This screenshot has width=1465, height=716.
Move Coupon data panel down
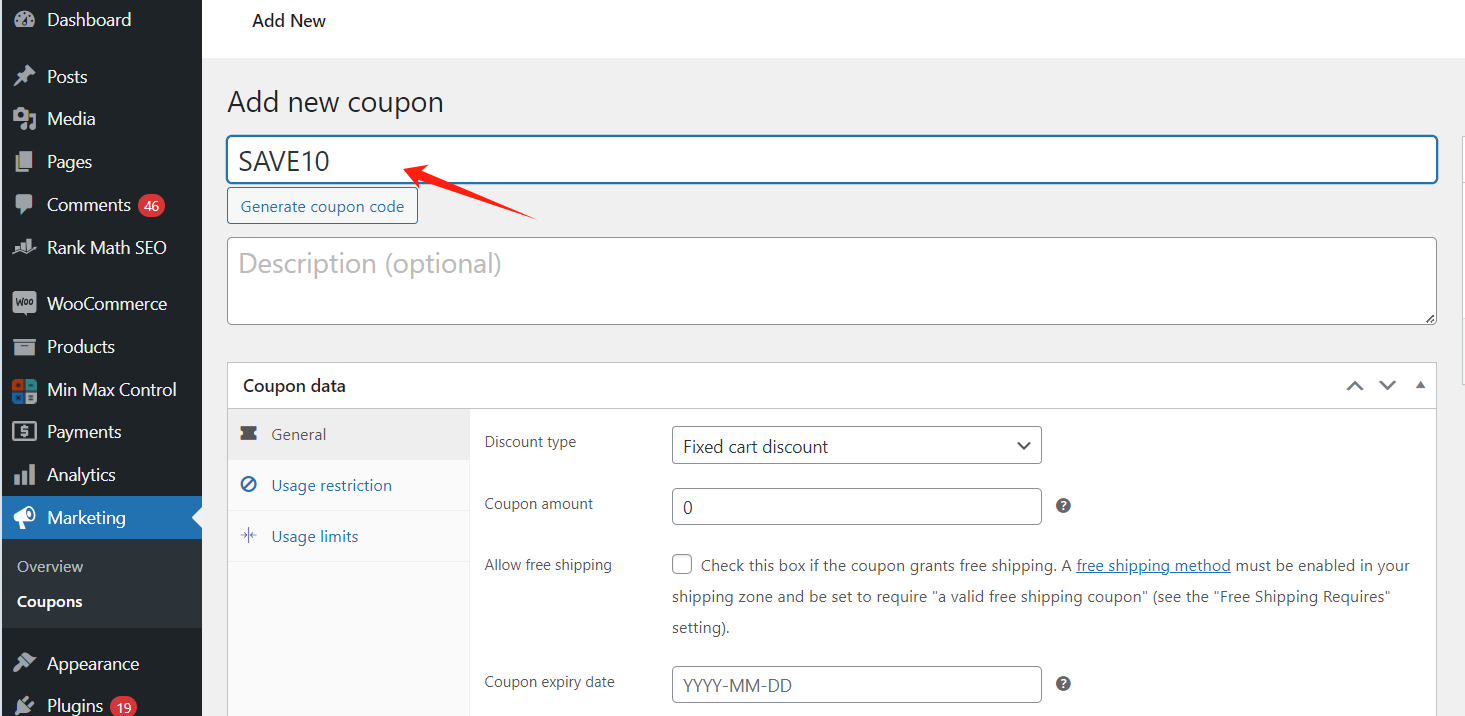(x=1387, y=386)
